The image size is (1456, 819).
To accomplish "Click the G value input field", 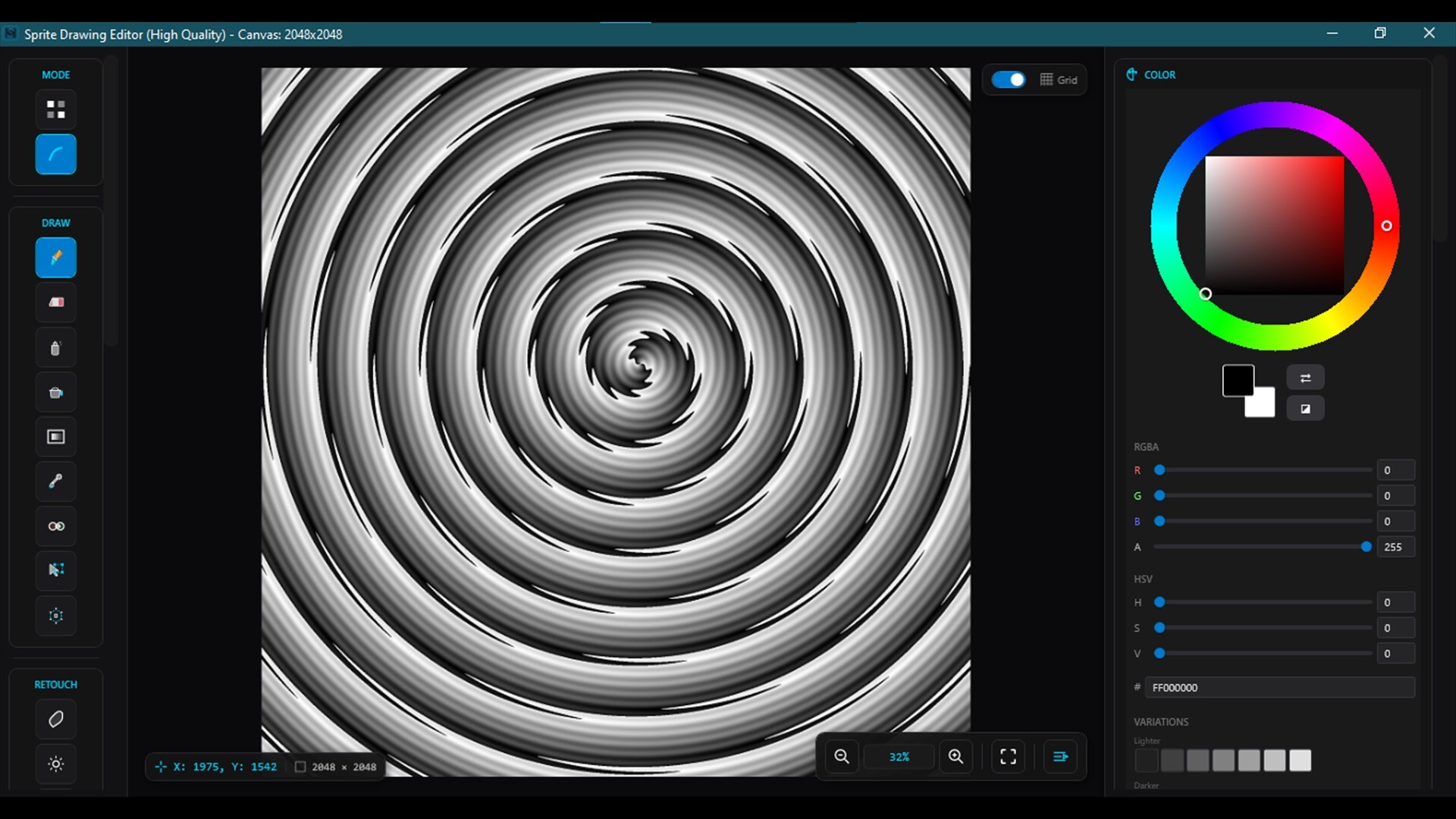I will click(x=1395, y=496).
